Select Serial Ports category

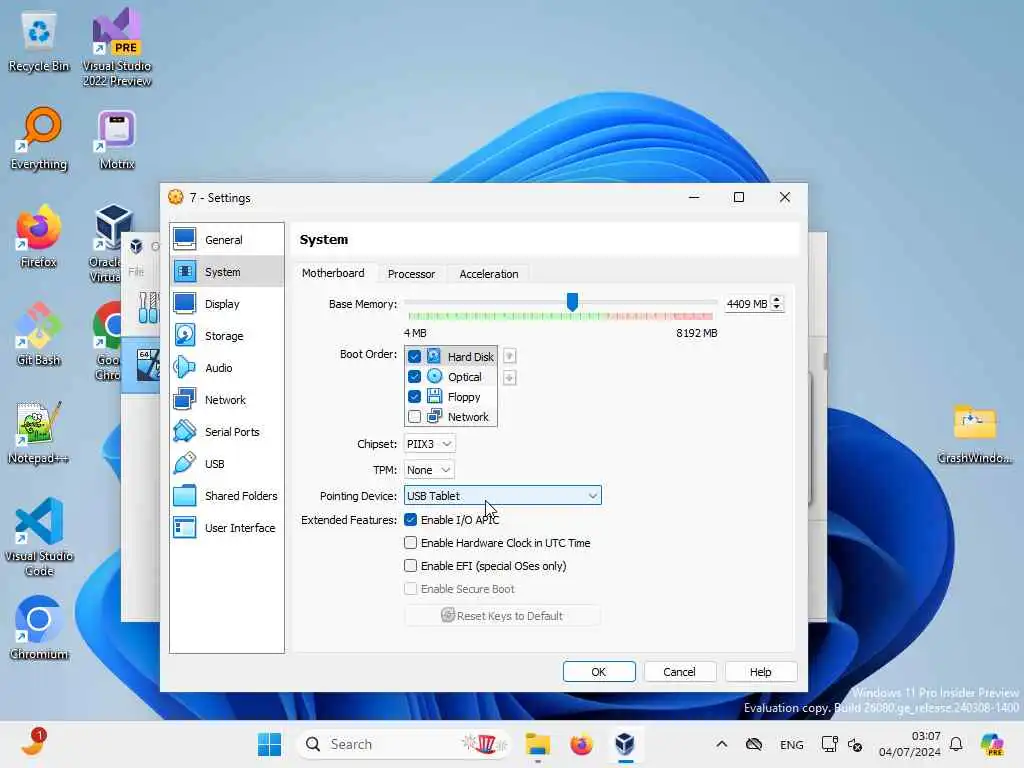[x=227, y=432]
